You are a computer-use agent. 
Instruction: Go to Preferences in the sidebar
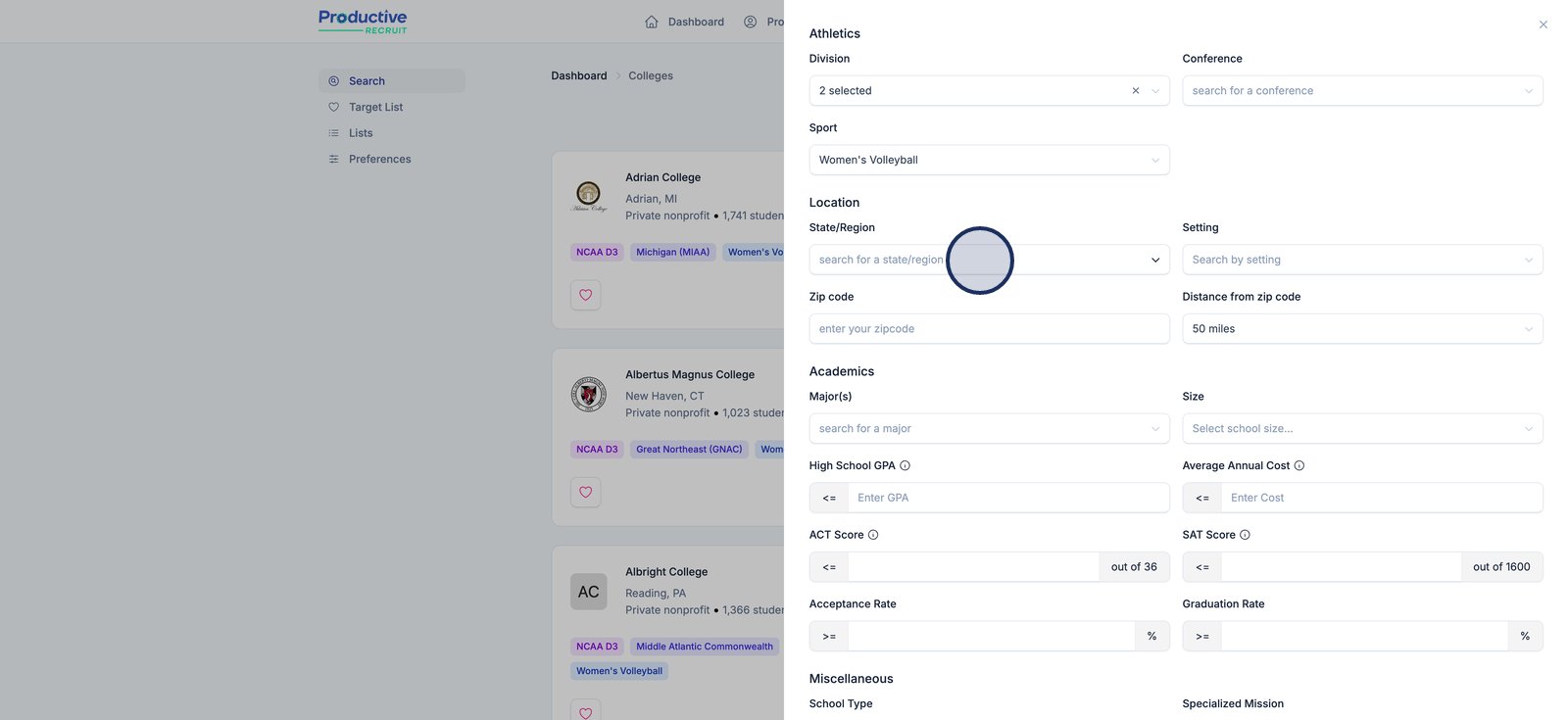click(379, 159)
